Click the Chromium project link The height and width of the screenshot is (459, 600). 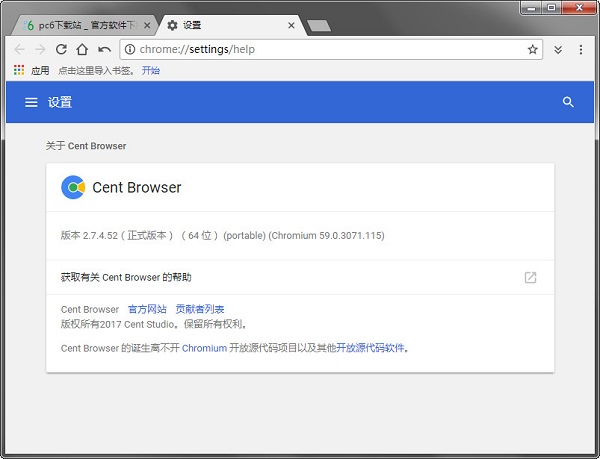tap(203, 348)
